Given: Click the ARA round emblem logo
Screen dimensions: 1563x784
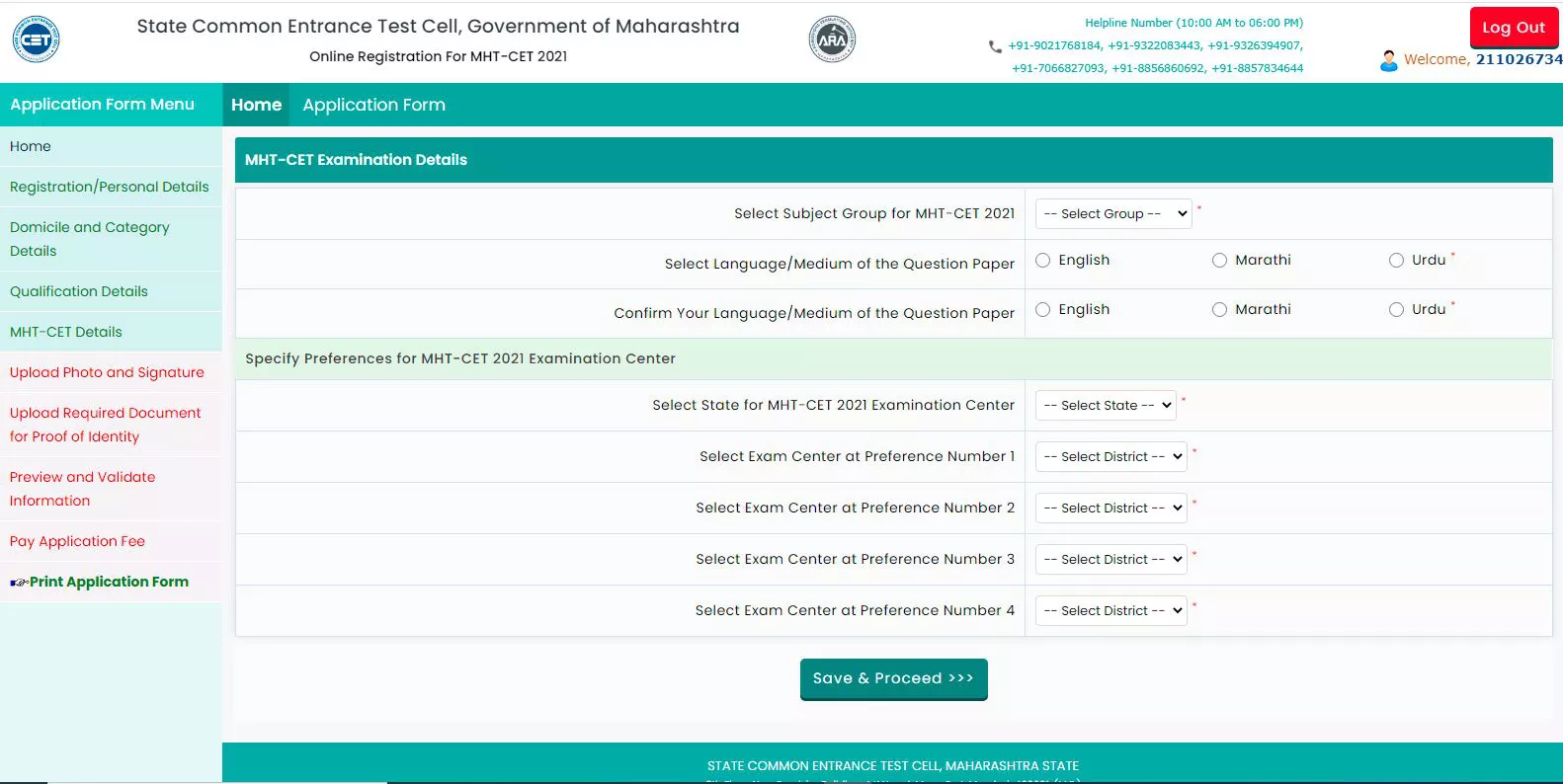Looking at the screenshot, I should [832, 39].
